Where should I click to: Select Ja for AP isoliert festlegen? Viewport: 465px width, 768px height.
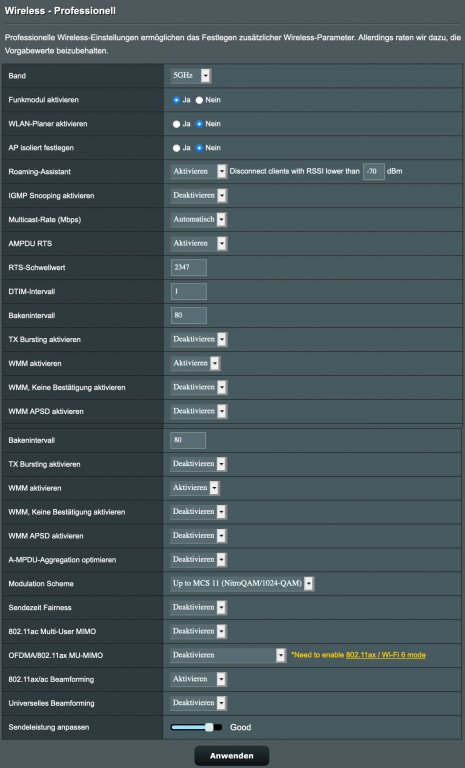[176, 148]
